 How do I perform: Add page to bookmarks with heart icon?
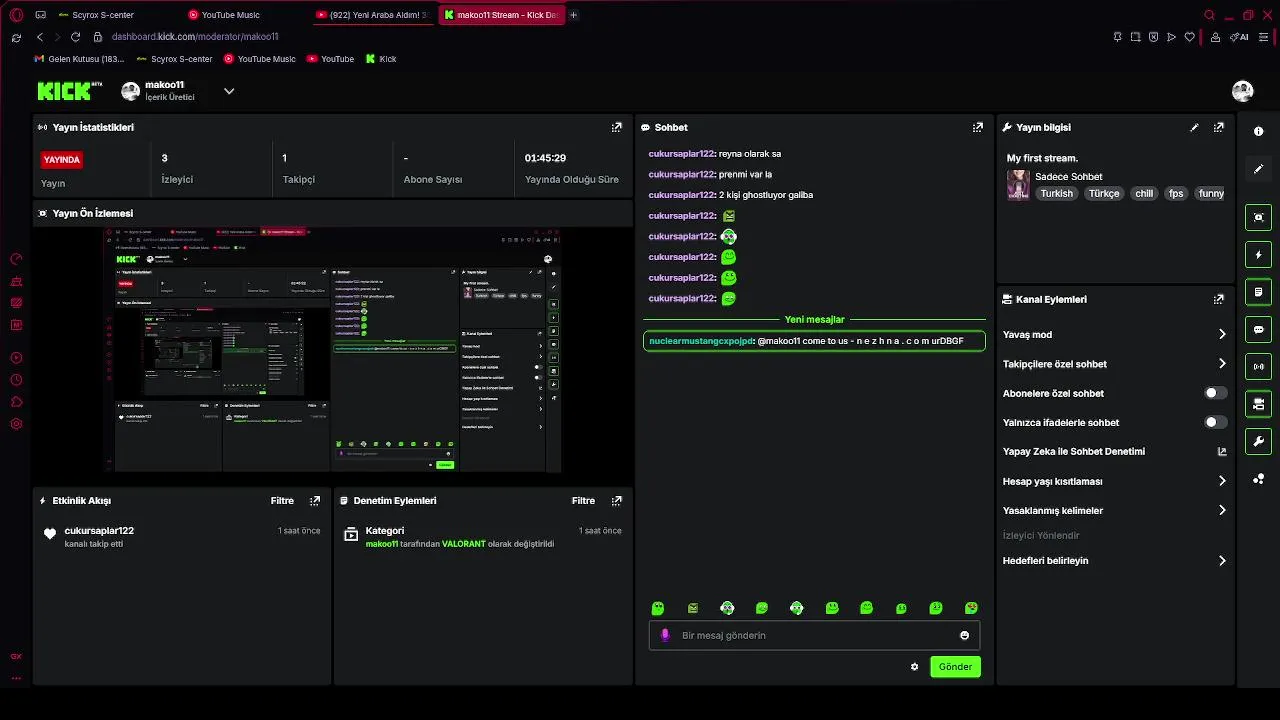pyautogui.click(x=1190, y=37)
